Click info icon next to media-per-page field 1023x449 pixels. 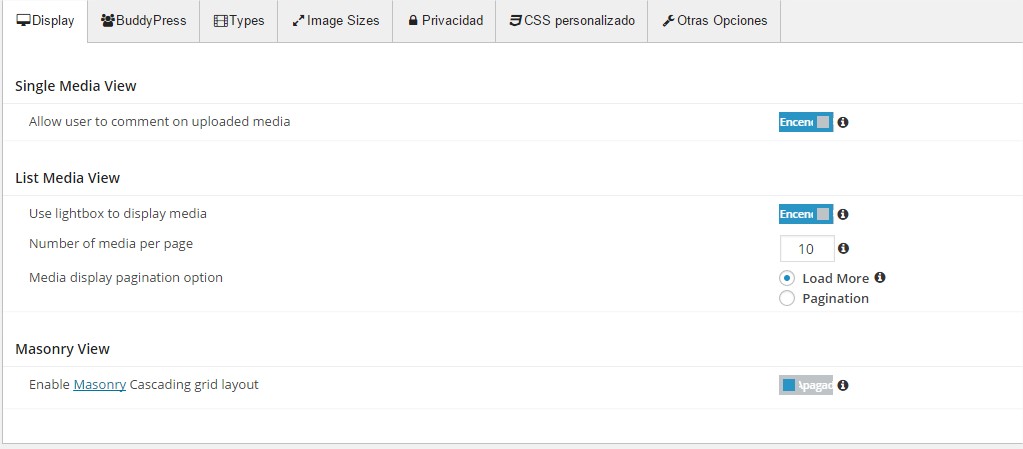(843, 249)
